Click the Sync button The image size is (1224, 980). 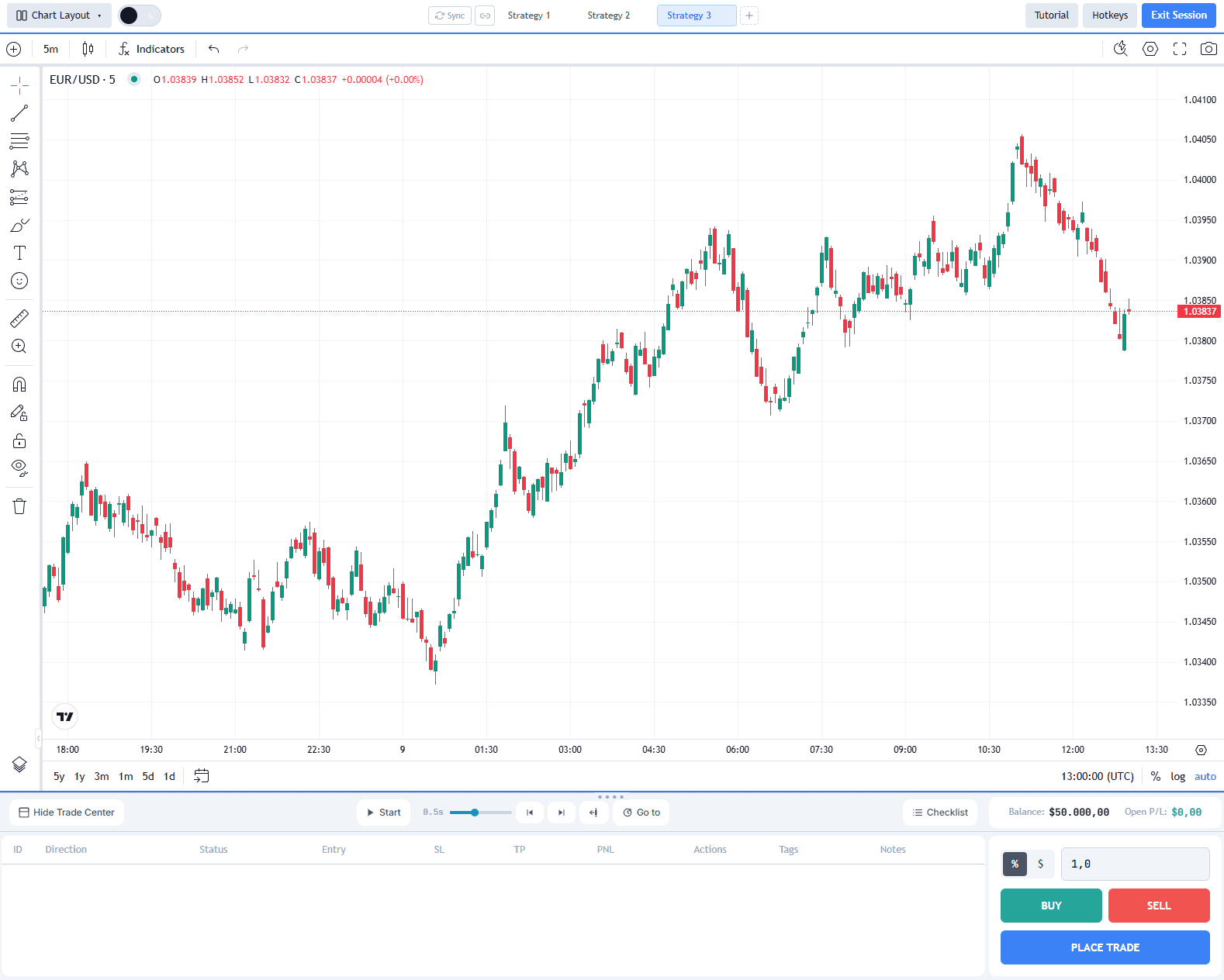pos(450,16)
